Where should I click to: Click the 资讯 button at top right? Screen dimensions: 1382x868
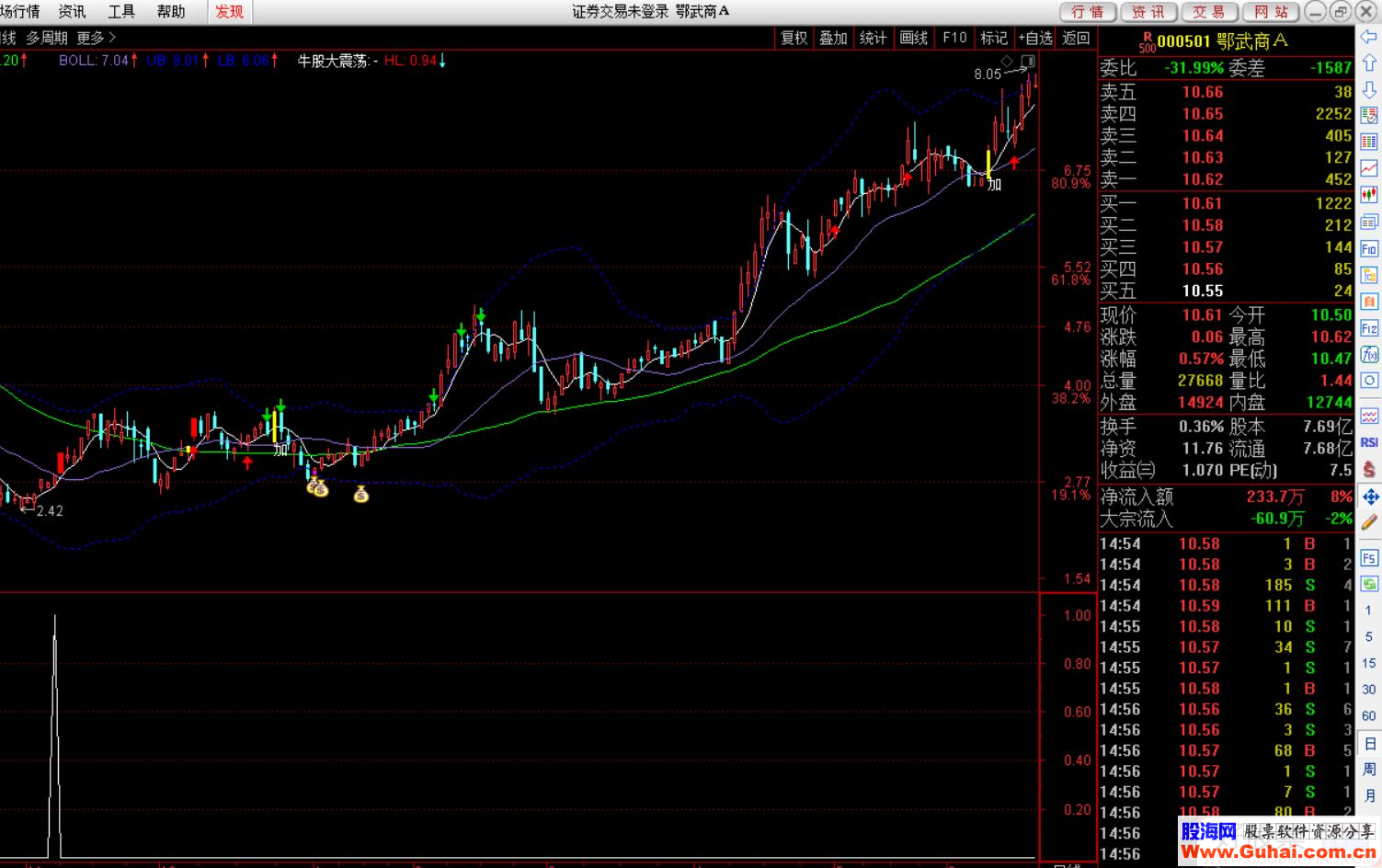[x=1148, y=12]
